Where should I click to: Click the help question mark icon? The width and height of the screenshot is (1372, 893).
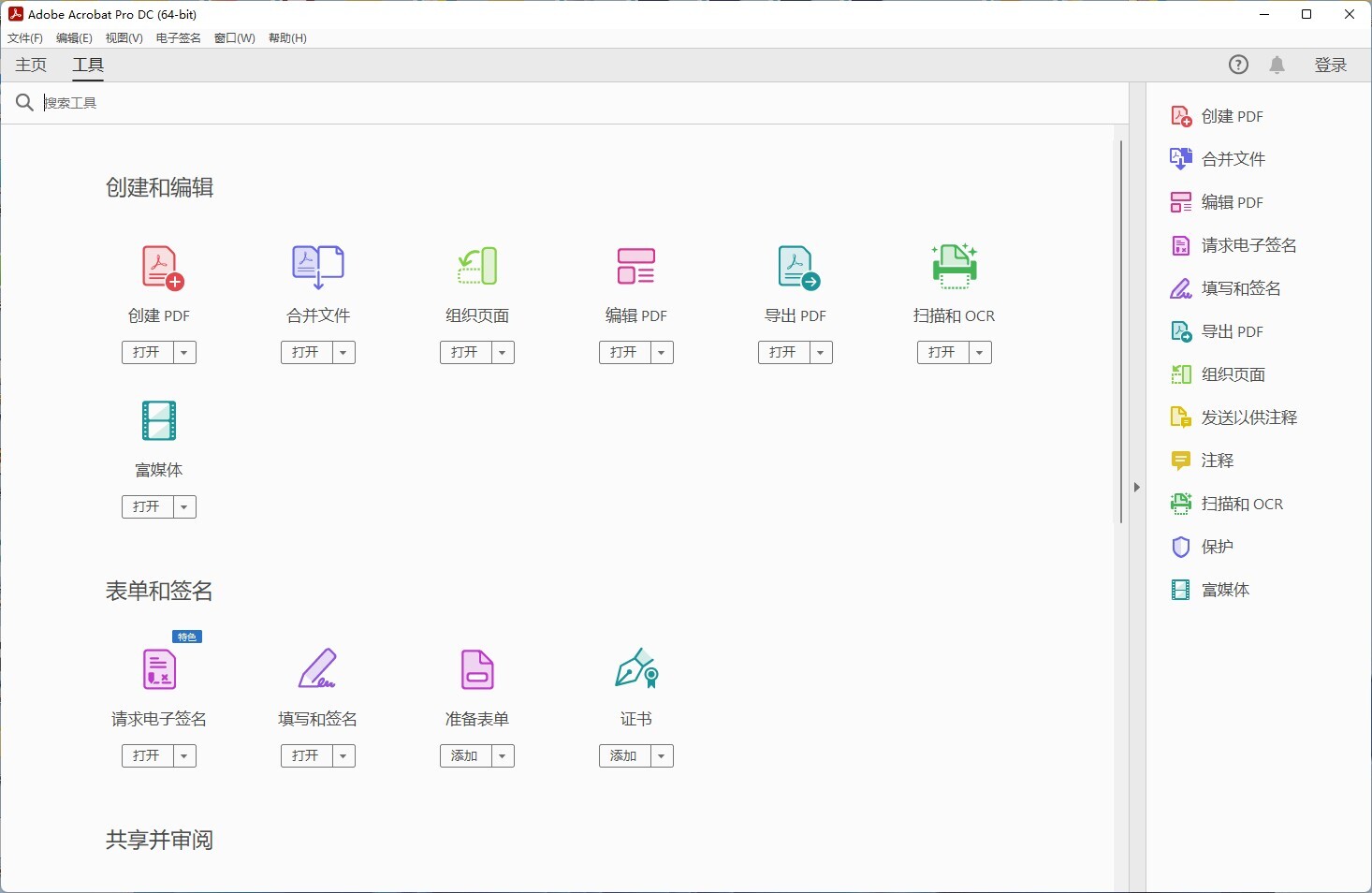tap(1238, 65)
